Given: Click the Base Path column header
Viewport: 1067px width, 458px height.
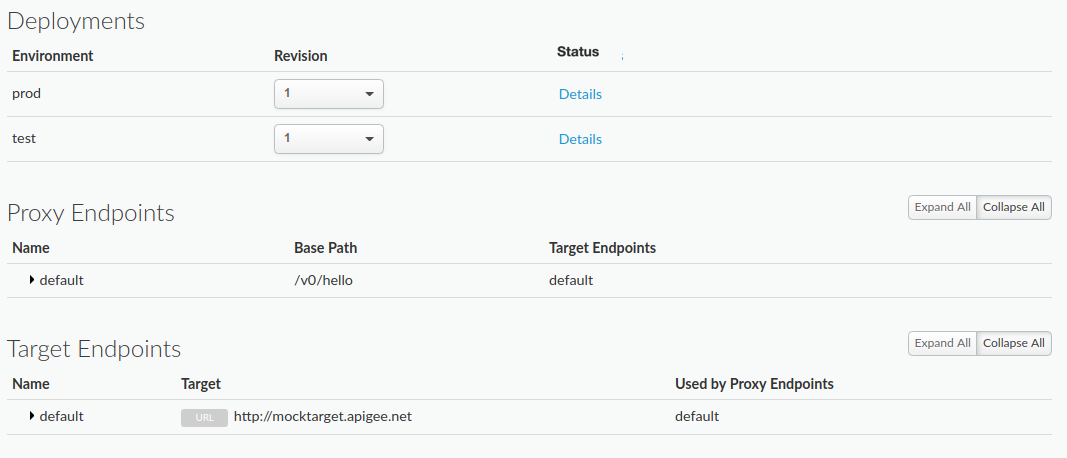Looking at the screenshot, I should pyautogui.click(x=325, y=247).
